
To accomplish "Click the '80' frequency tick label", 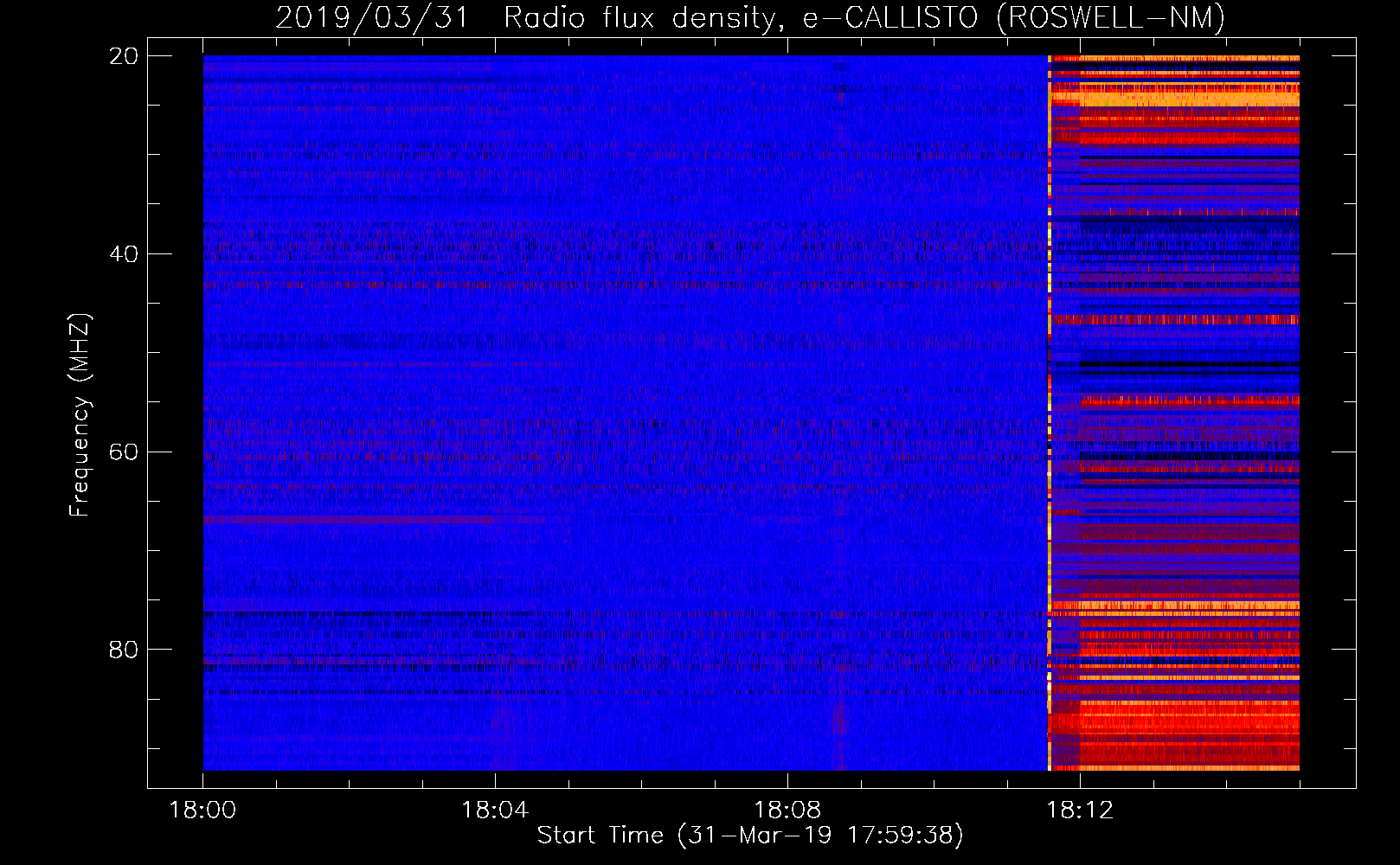I will coord(124,650).
